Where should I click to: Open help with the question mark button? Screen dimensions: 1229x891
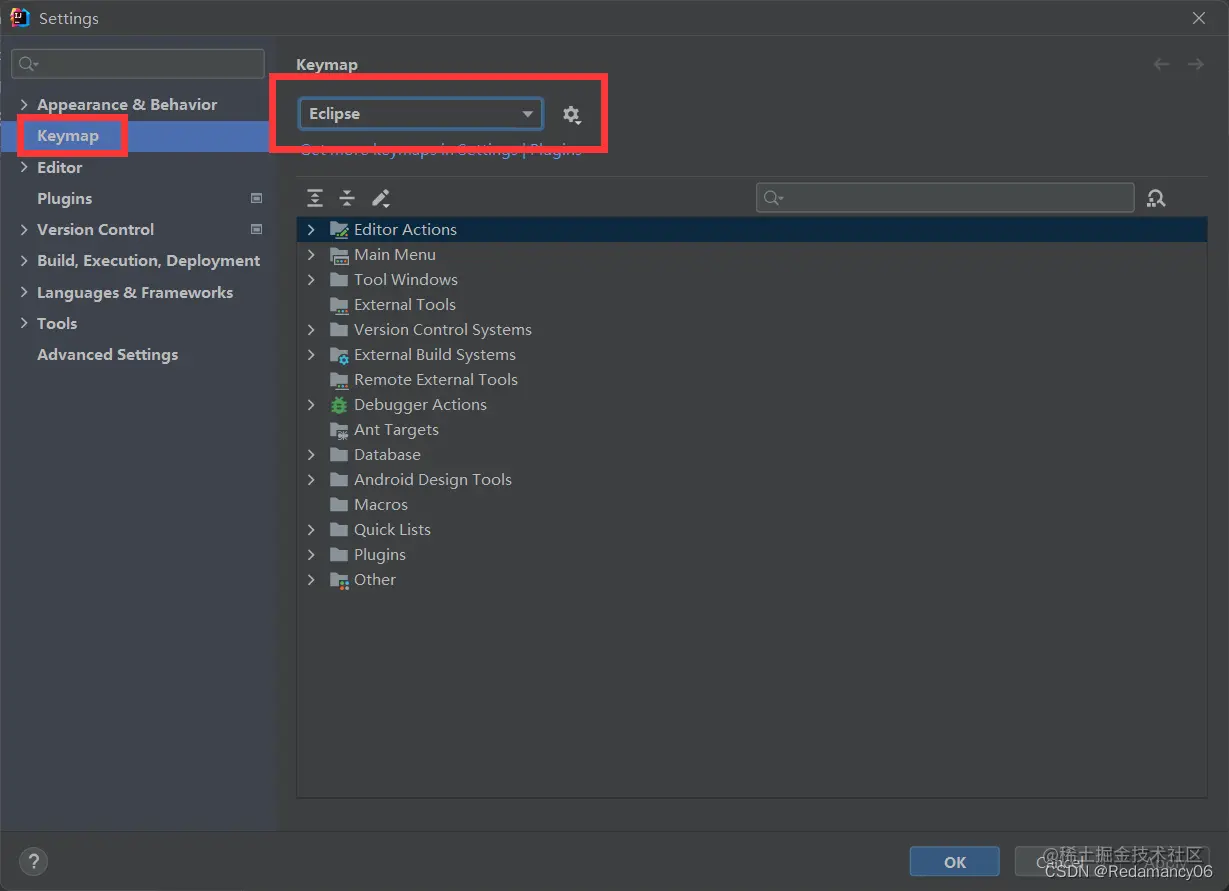coord(33,861)
